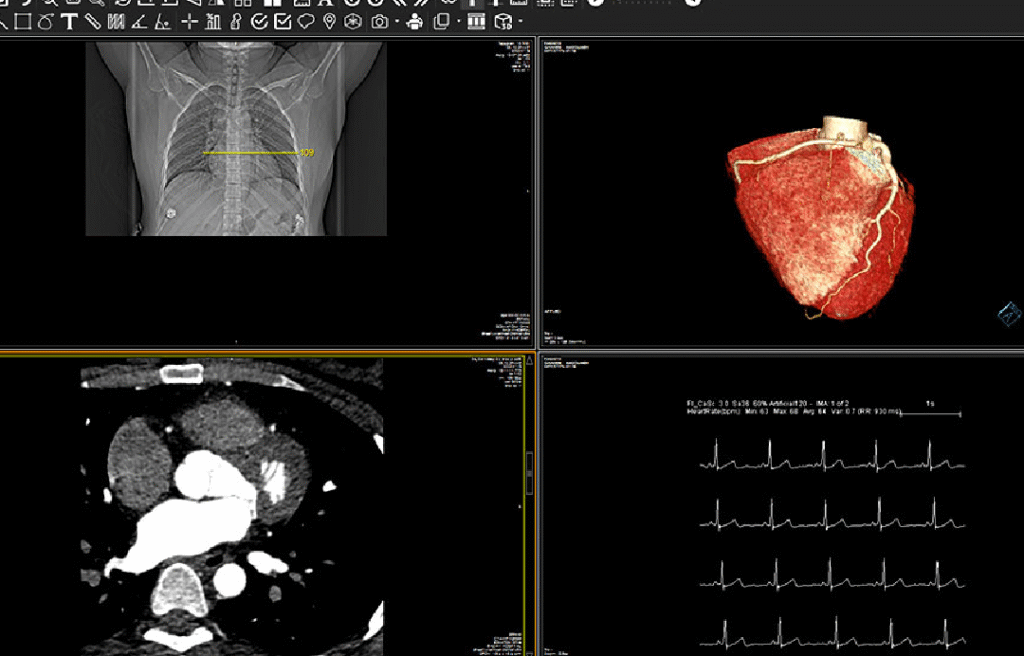Click the scroll-up arrow of CT viewport
Screen dimensions: 1024x656
point(529,360)
